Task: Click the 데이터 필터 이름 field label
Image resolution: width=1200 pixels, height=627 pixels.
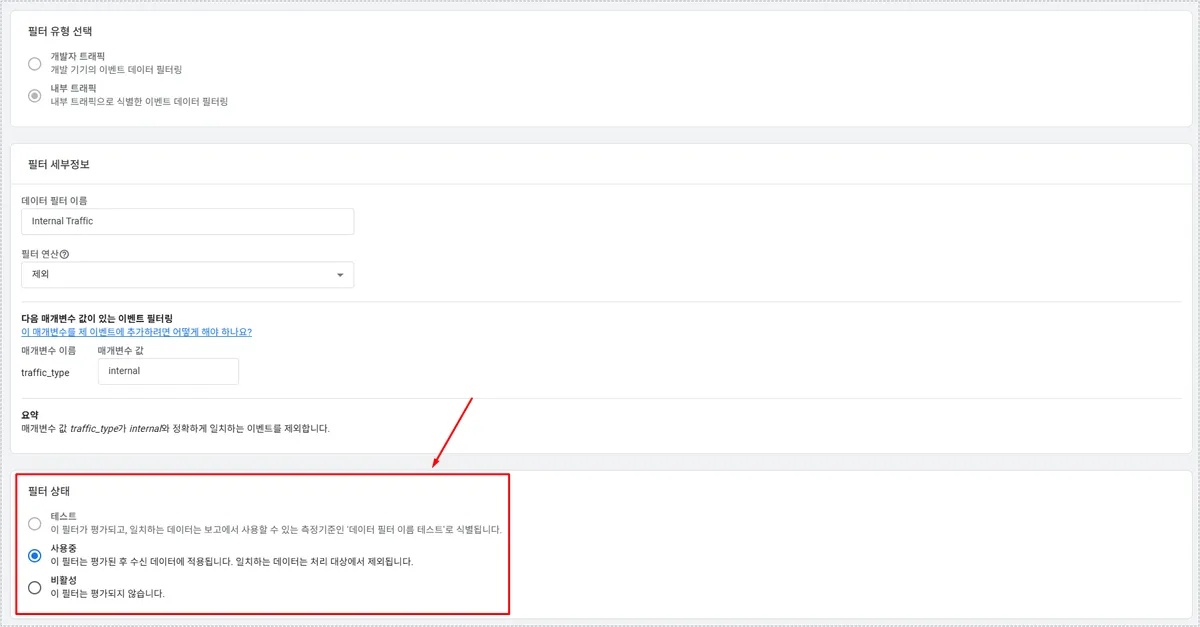Action: point(54,200)
